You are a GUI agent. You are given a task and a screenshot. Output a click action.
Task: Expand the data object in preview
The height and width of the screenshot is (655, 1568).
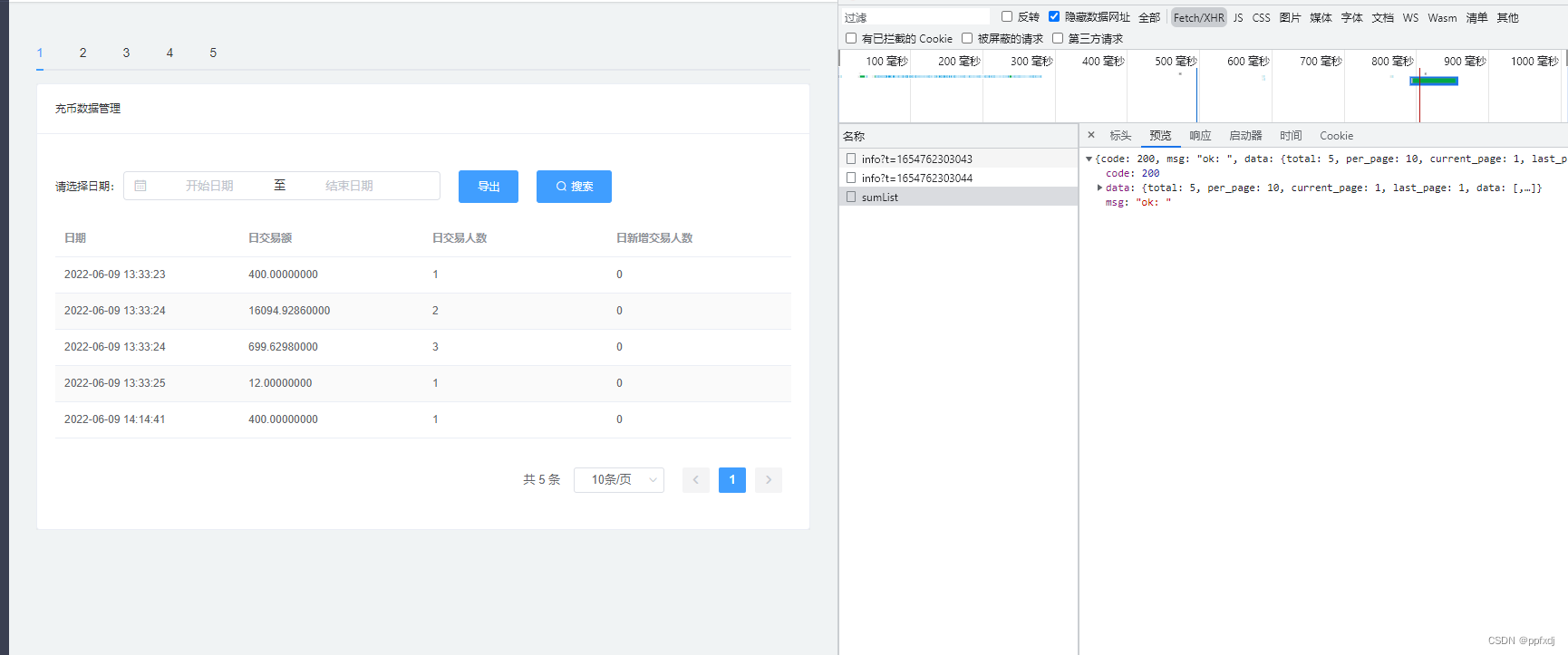point(1099,188)
